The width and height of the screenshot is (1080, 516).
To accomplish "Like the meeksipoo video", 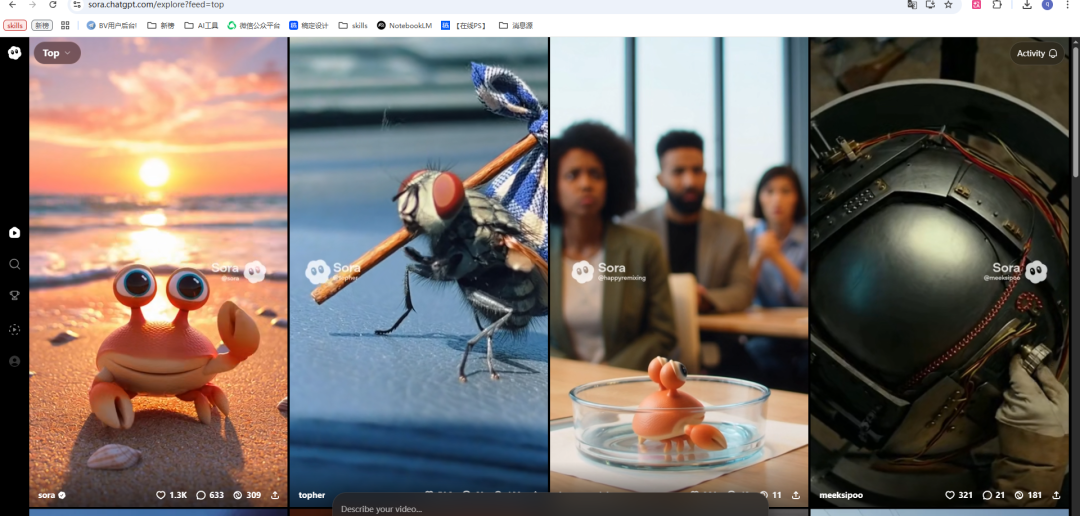I will click(x=958, y=495).
